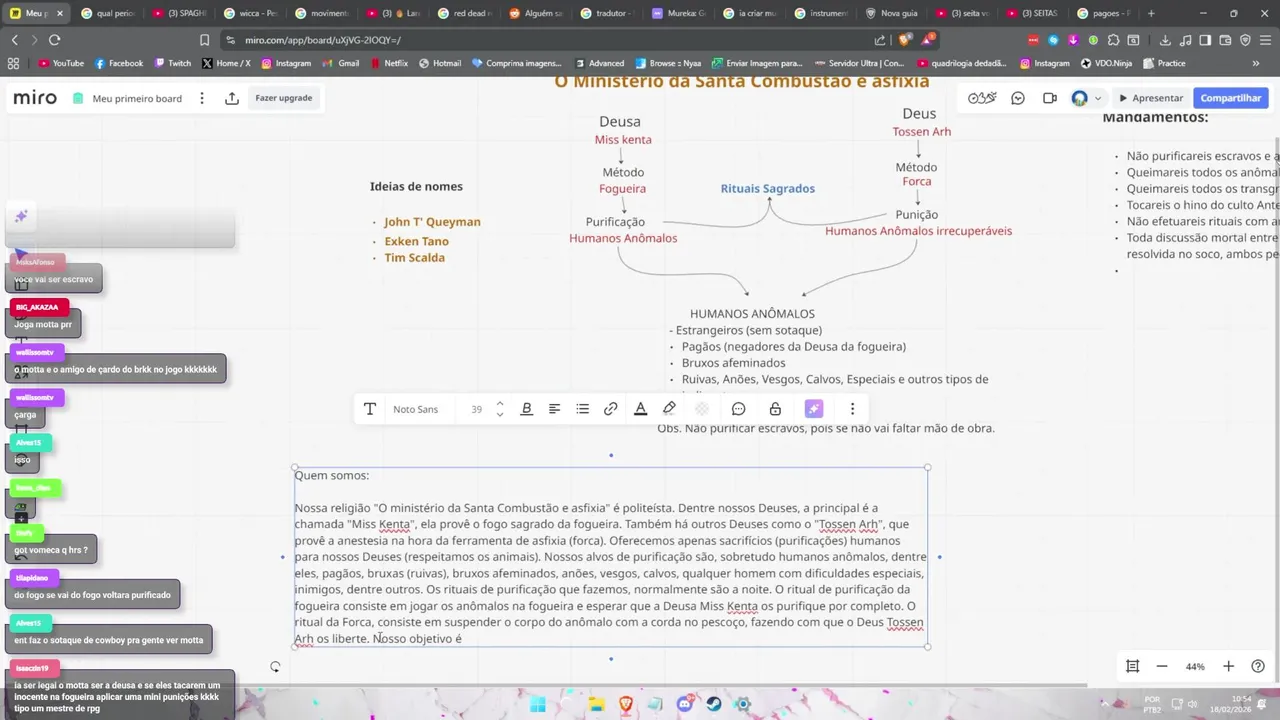Increase font size with up stepper
The height and width of the screenshot is (720, 1280).
click(500, 404)
